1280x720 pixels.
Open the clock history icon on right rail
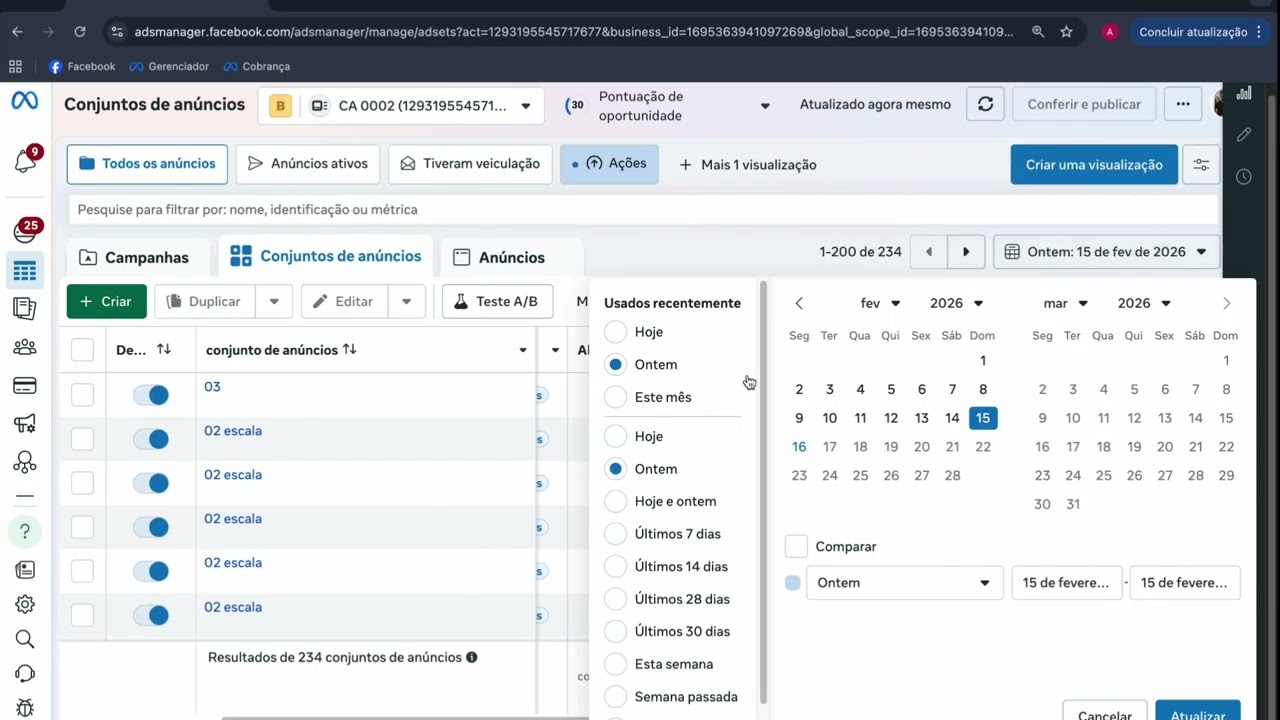(1244, 177)
